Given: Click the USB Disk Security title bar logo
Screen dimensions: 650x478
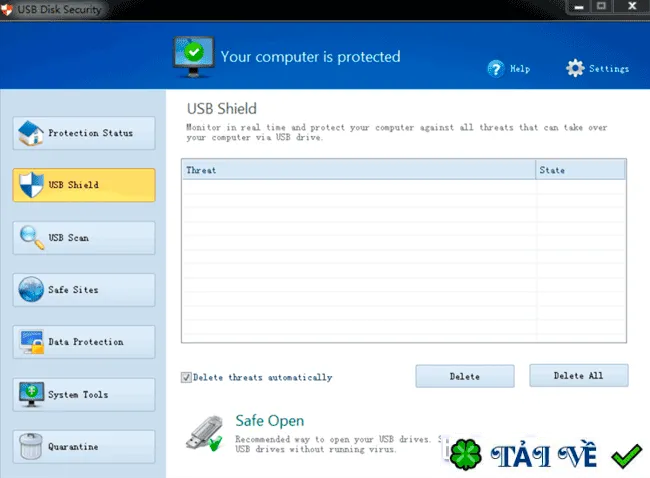Looking at the screenshot, I should [7, 9].
